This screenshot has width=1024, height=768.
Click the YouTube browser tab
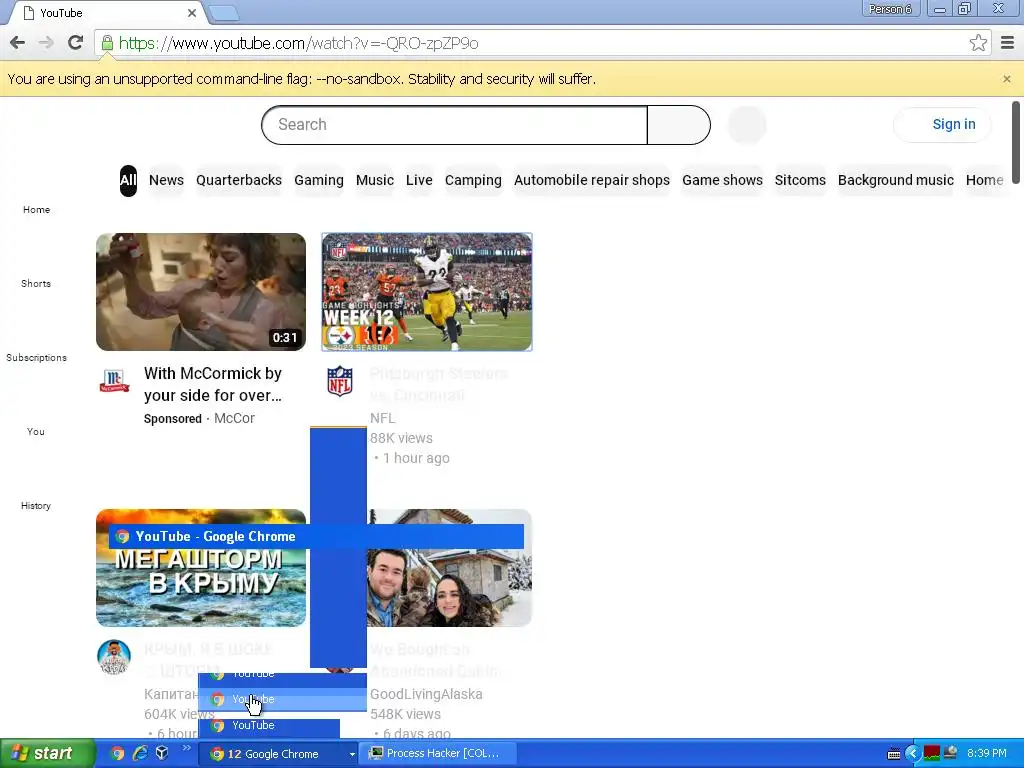tap(108, 13)
